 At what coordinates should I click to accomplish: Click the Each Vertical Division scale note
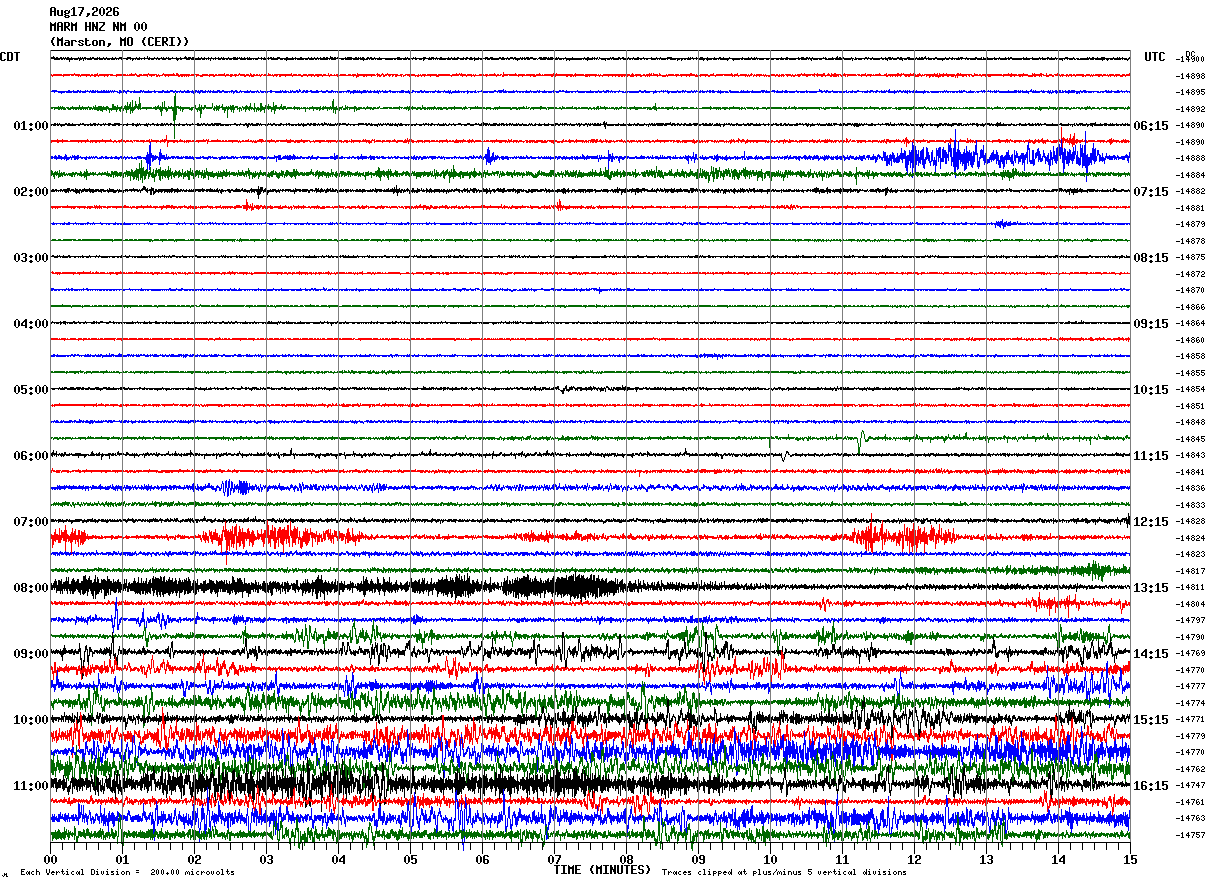[x=127, y=873]
